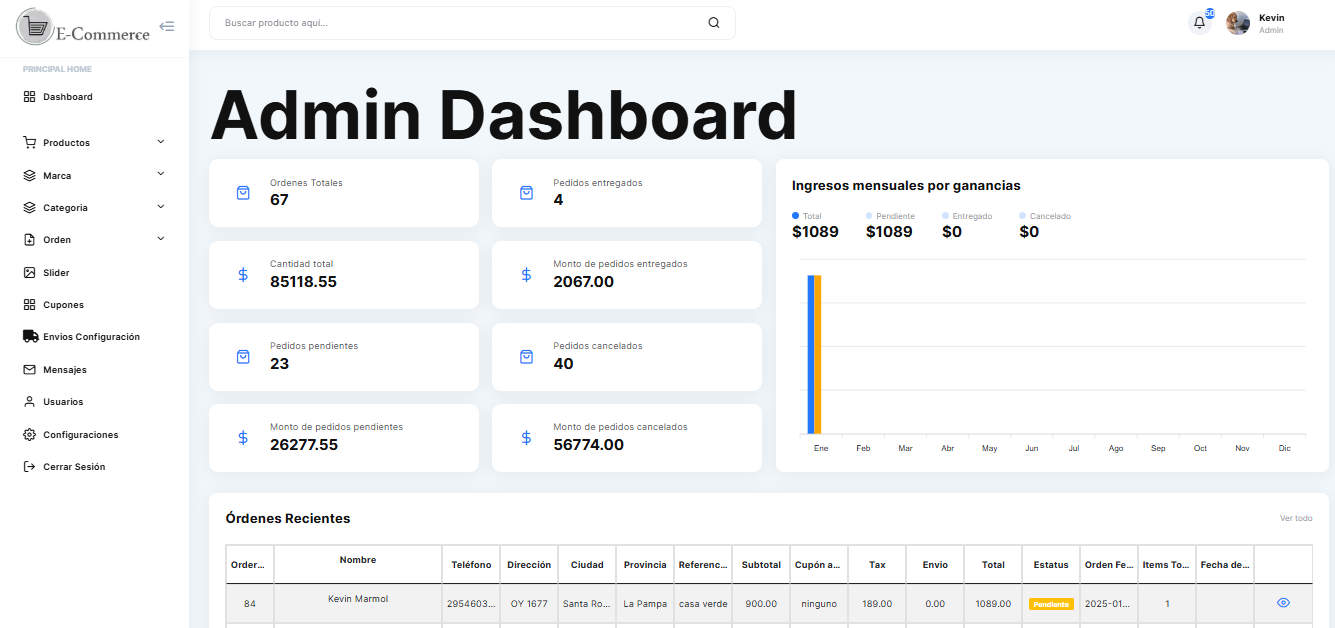This screenshot has height=628, width=1335.
Task: Click the Envios Configuración truck icon
Action: point(30,337)
